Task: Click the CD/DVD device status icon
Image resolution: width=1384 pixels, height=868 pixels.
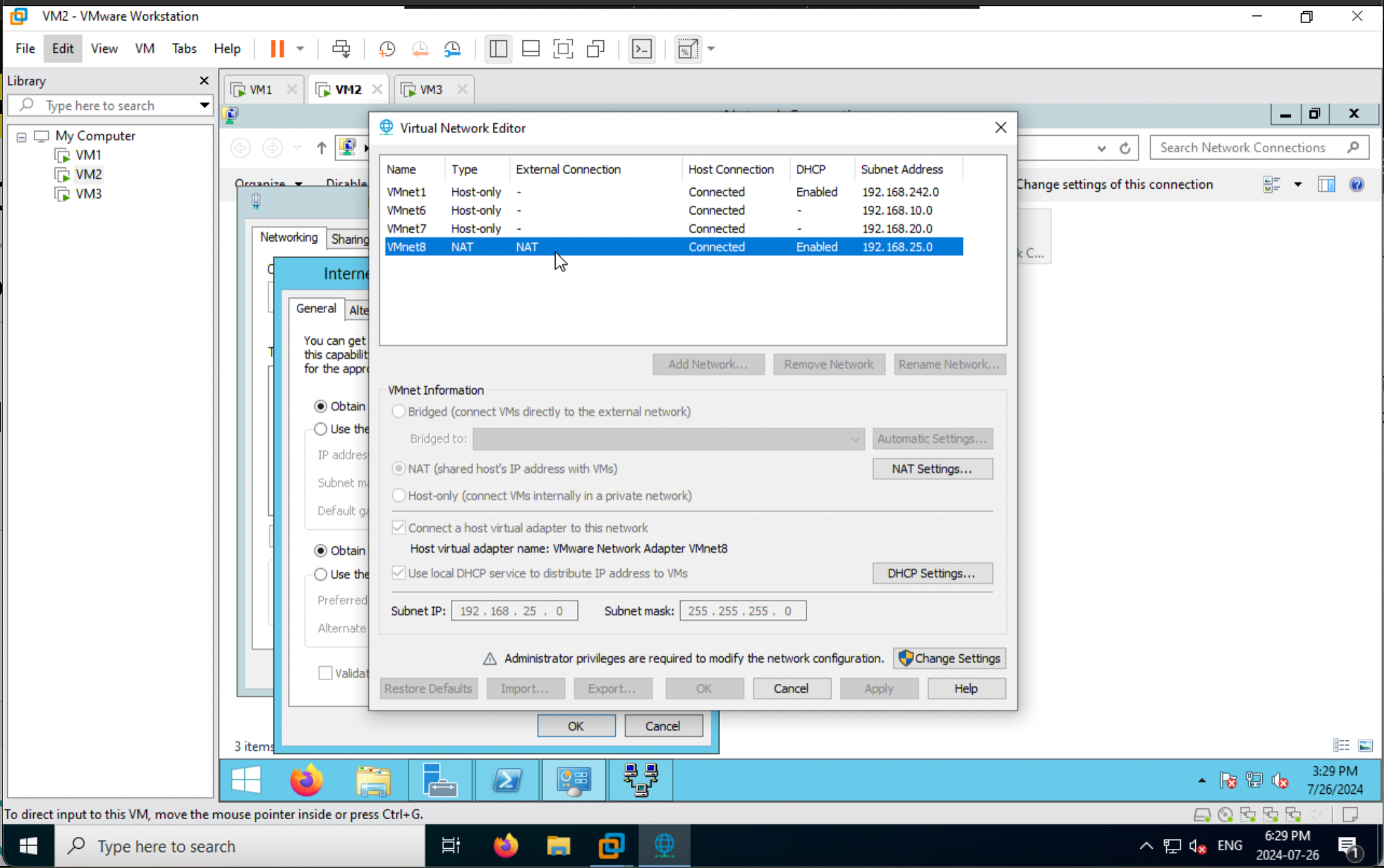Action: point(1226,814)
